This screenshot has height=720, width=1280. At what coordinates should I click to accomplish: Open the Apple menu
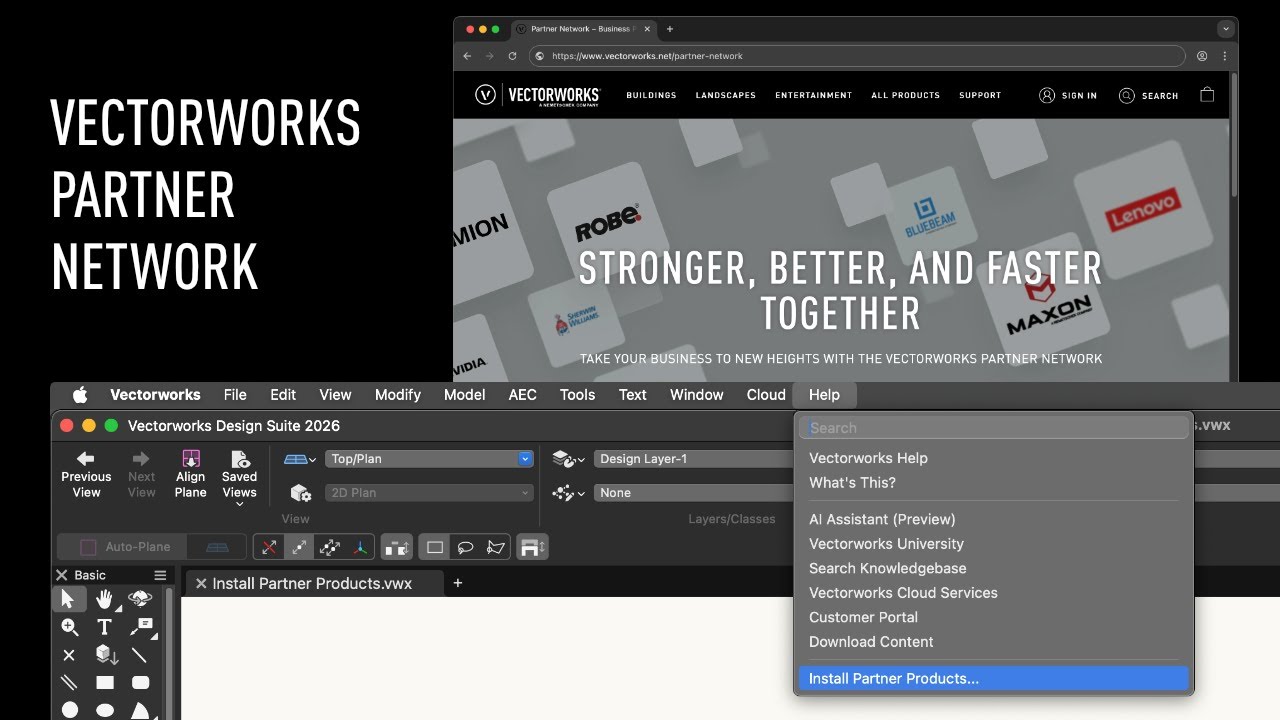80,395
